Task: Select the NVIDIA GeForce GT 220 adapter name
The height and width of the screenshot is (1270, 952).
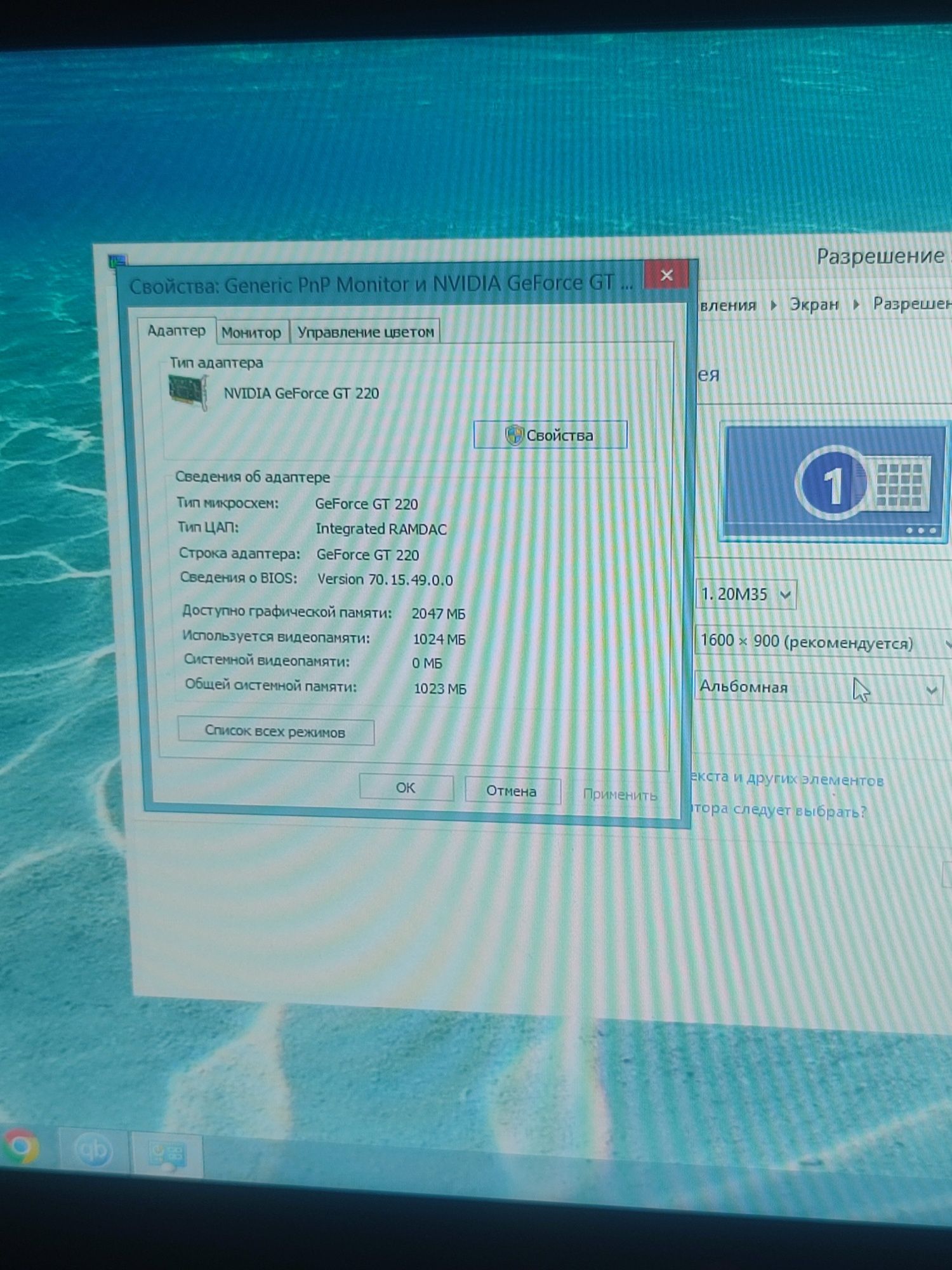Action: click(301, 394)
